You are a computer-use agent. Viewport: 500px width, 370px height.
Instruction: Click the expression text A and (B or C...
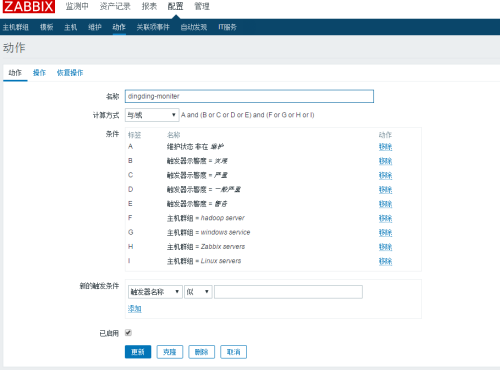point(247,115)
